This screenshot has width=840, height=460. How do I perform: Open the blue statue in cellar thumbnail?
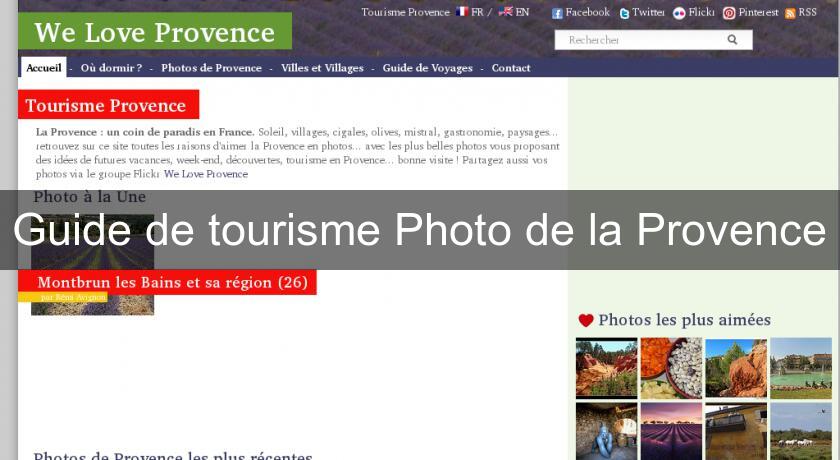tap(606, 431)
